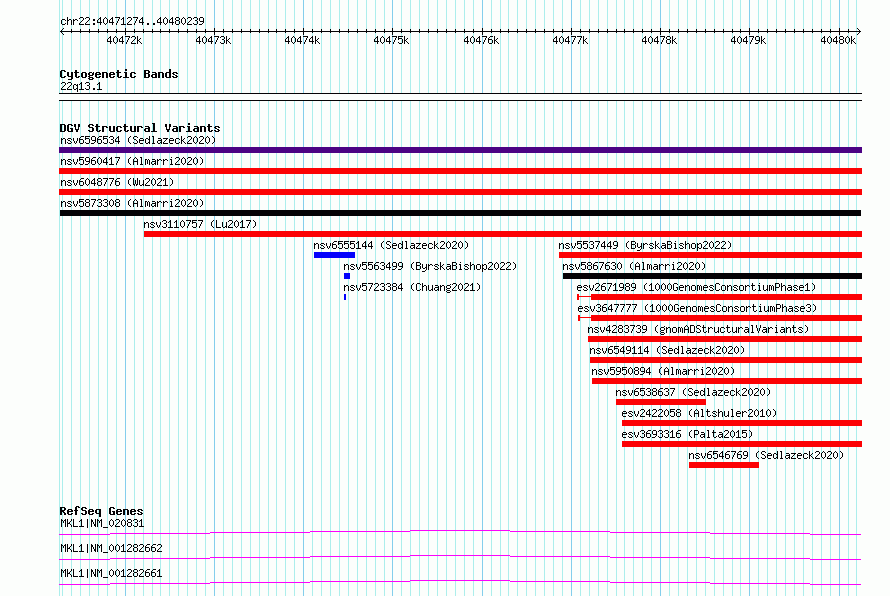Open nsv5563499 (ByrskaBishop2022) label

(430, 266)
